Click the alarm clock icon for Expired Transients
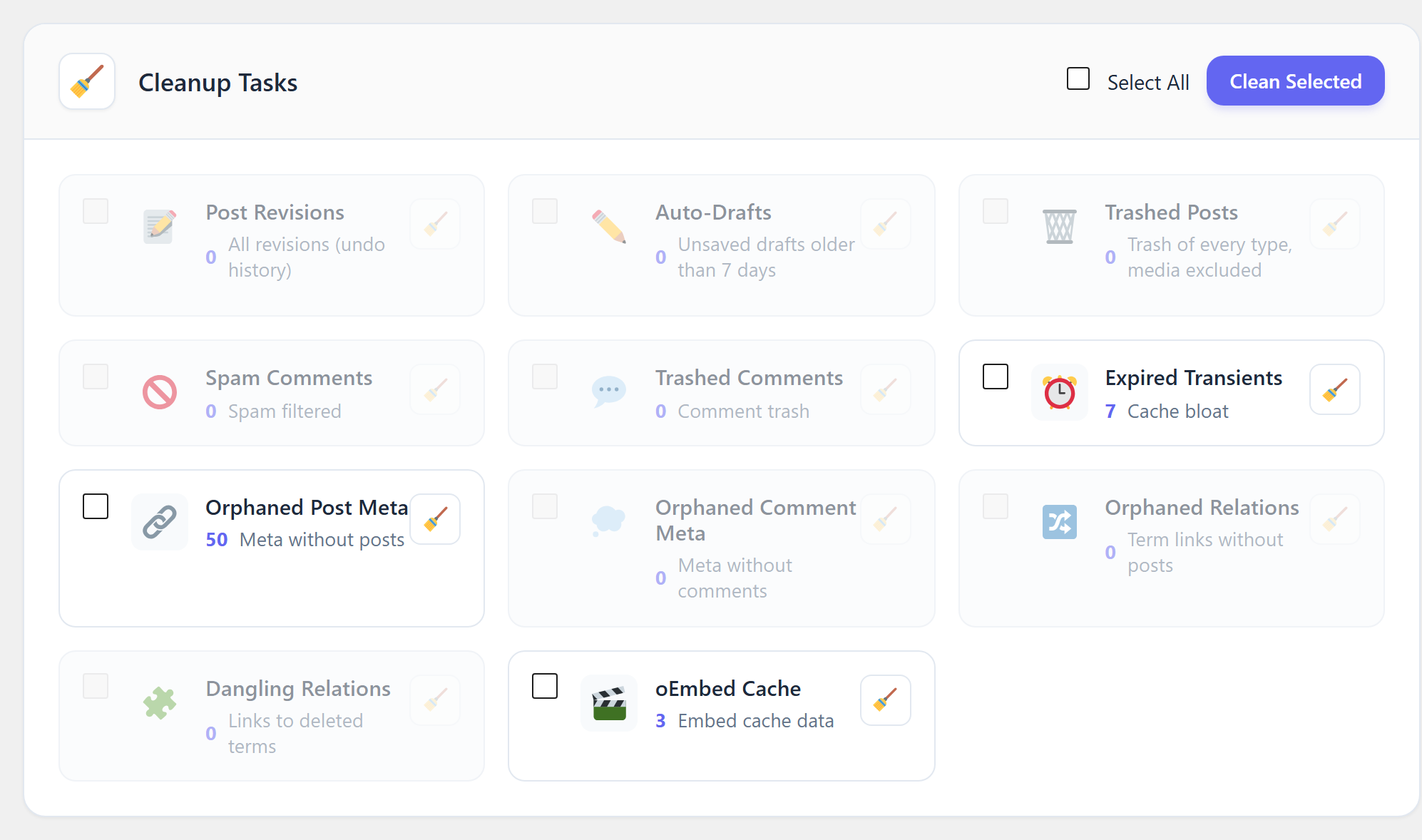This screenshot has height=840, width=1422. click(x=1060, y=392)
